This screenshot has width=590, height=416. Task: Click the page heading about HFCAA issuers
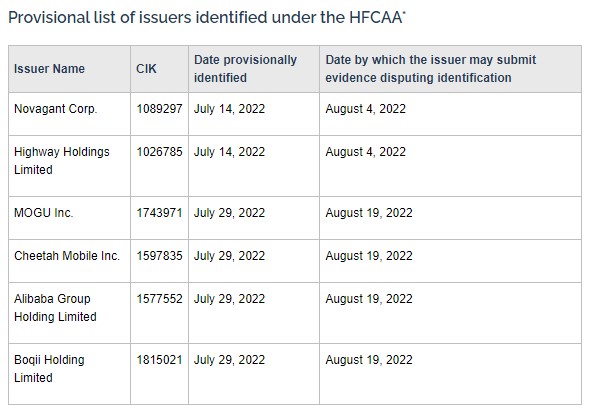[x=207, y=18]
